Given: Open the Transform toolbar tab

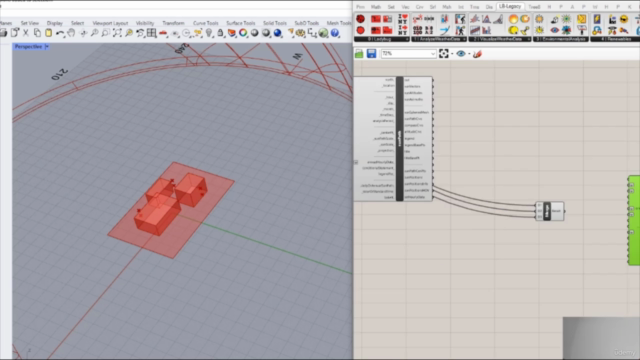Looking at the screenshot, I should pyautogui.click(x=173, y=23).
